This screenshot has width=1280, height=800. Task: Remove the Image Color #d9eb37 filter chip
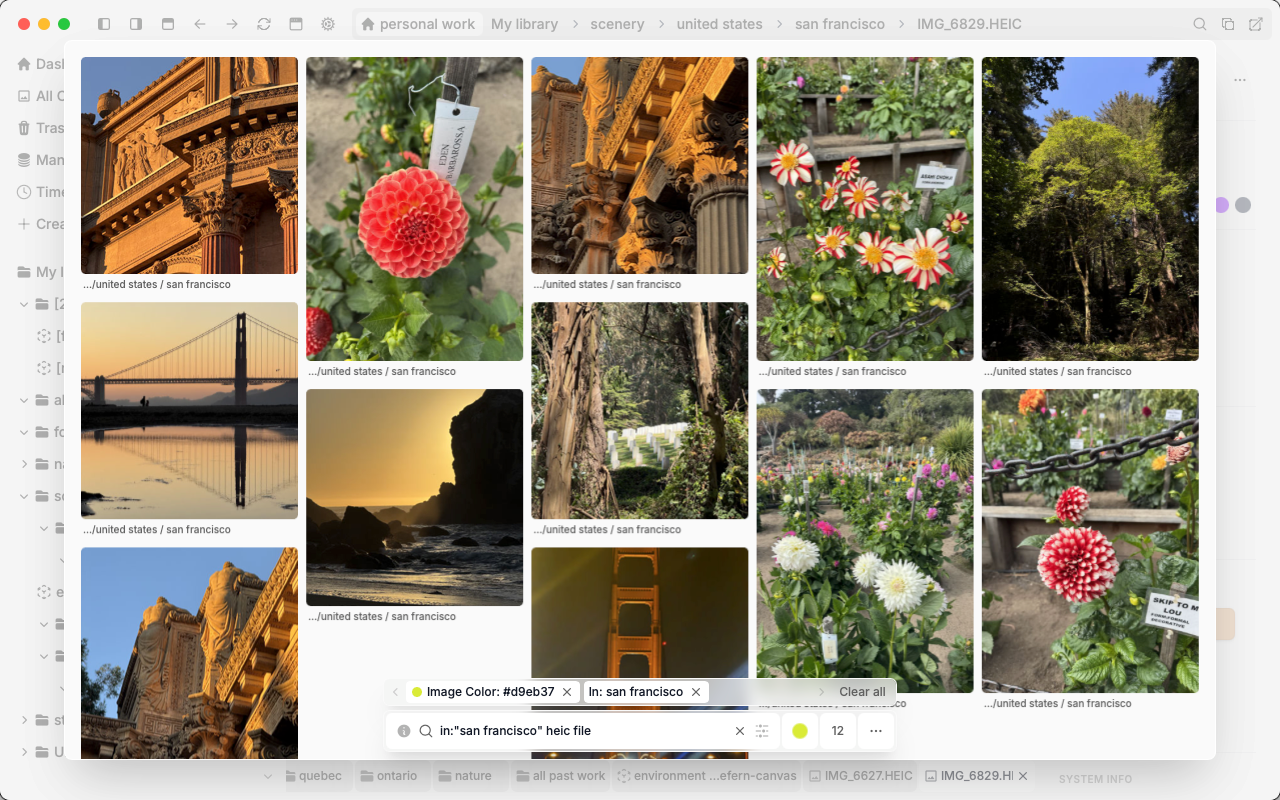[x=567, y=691]
